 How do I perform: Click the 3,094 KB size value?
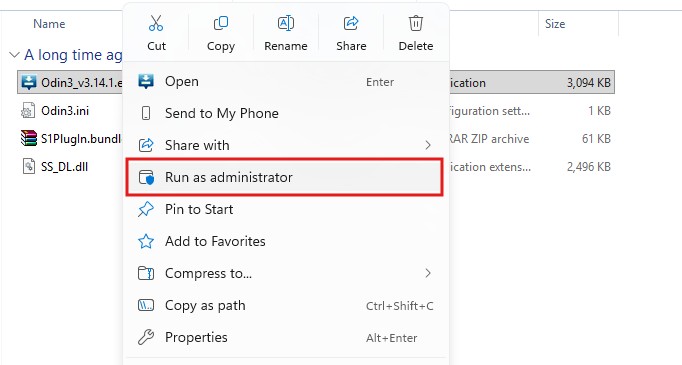588,83
